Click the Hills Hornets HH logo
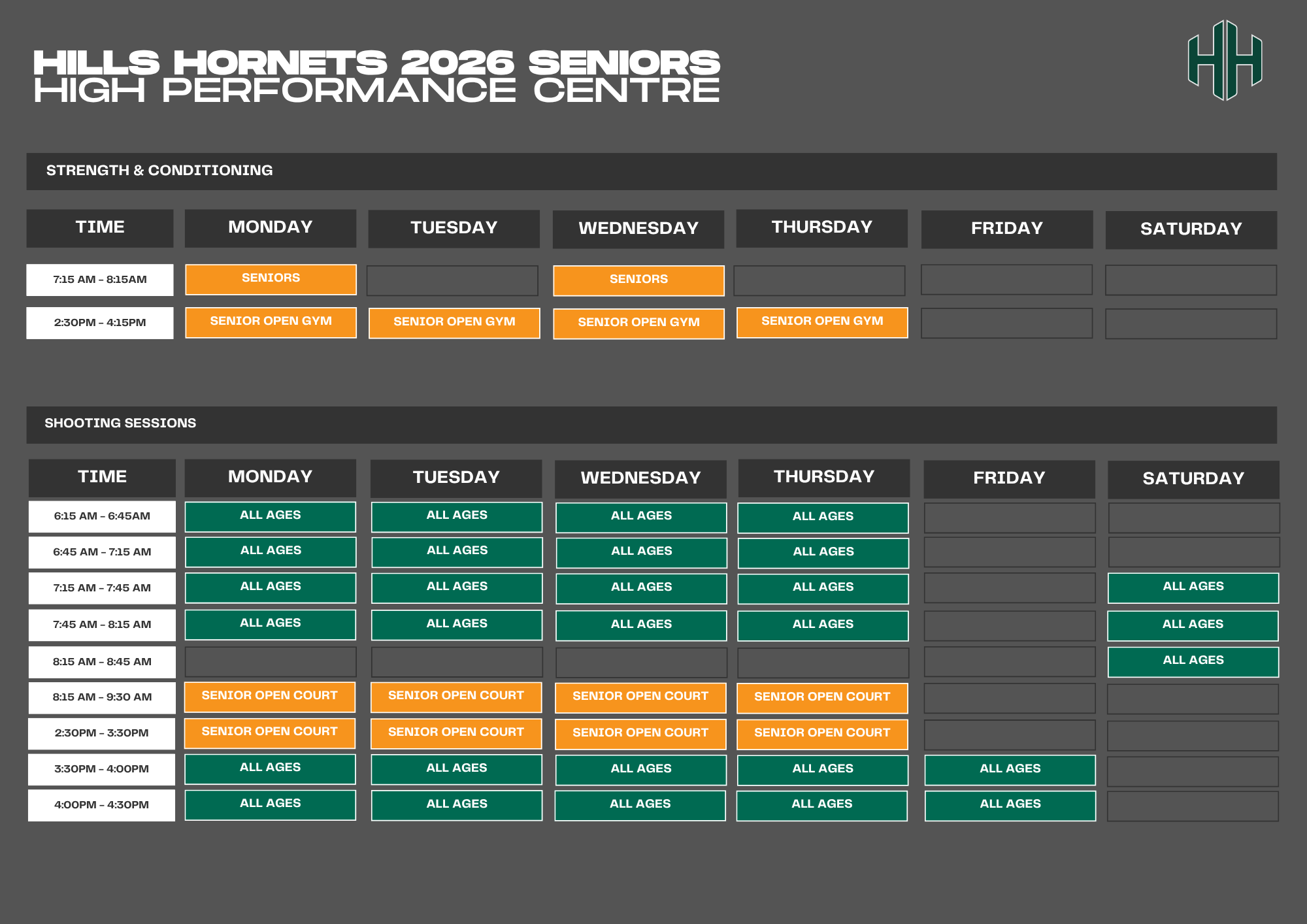This screenshot has width=1307, height=924. coord(1225,60)
